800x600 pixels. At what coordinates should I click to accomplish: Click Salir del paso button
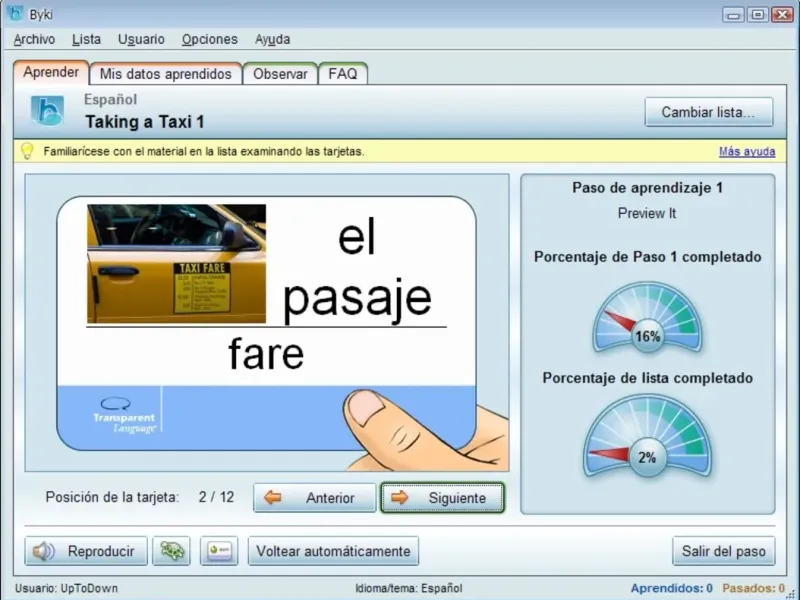(723, 551)
